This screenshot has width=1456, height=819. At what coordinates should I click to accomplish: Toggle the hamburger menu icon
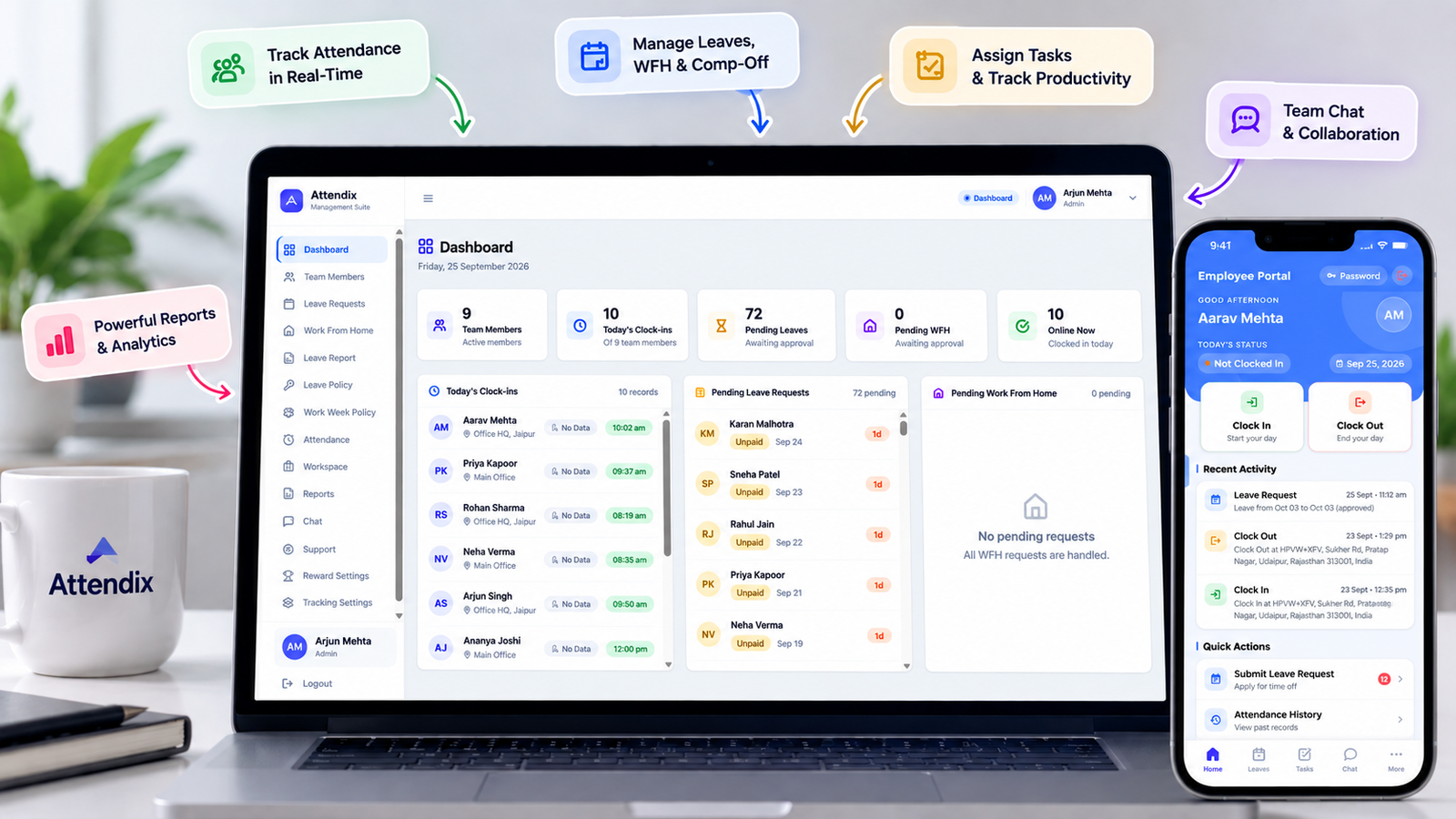[x=428, y=198]
